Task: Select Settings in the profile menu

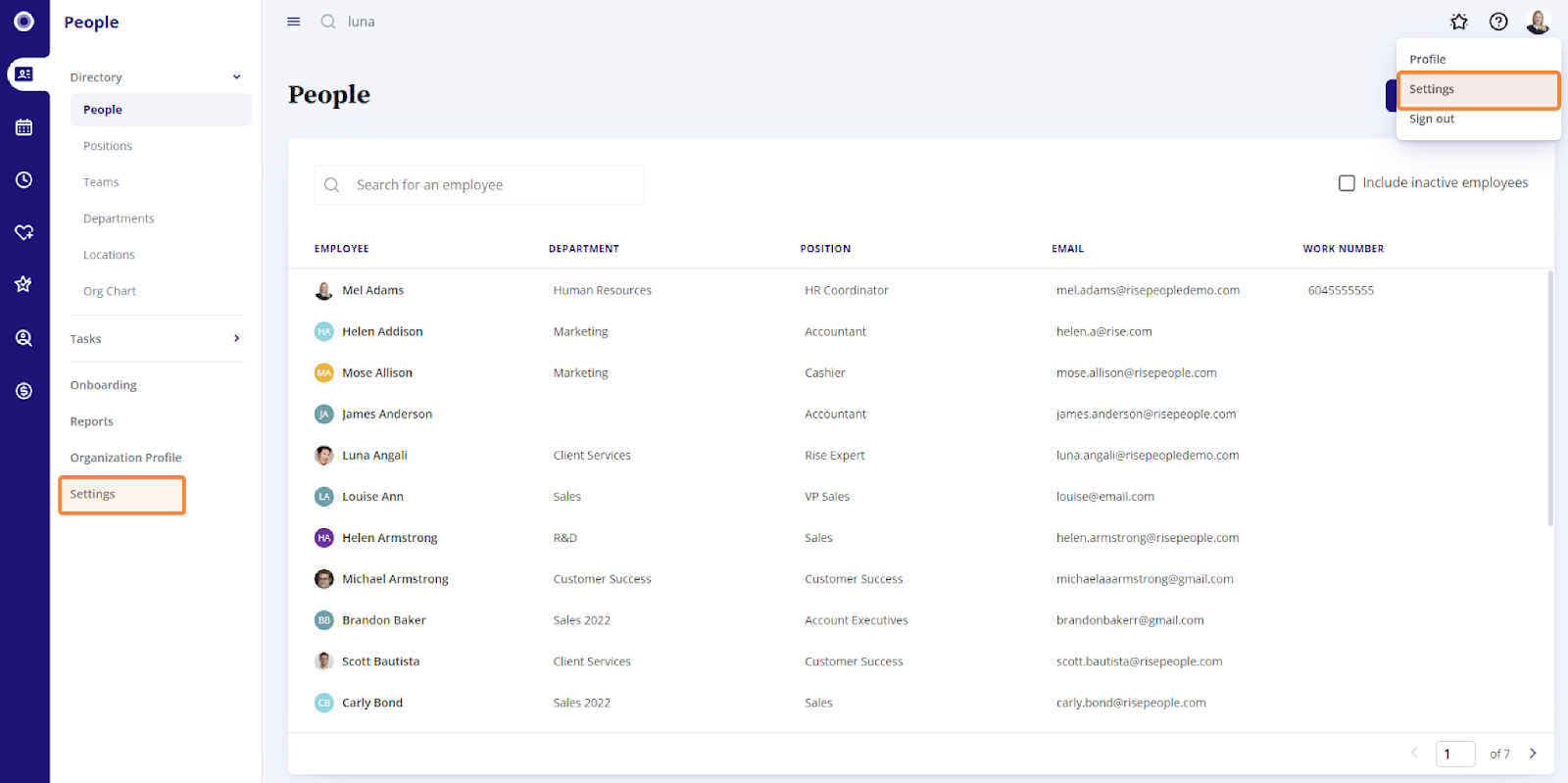Action: [1432, 89]
